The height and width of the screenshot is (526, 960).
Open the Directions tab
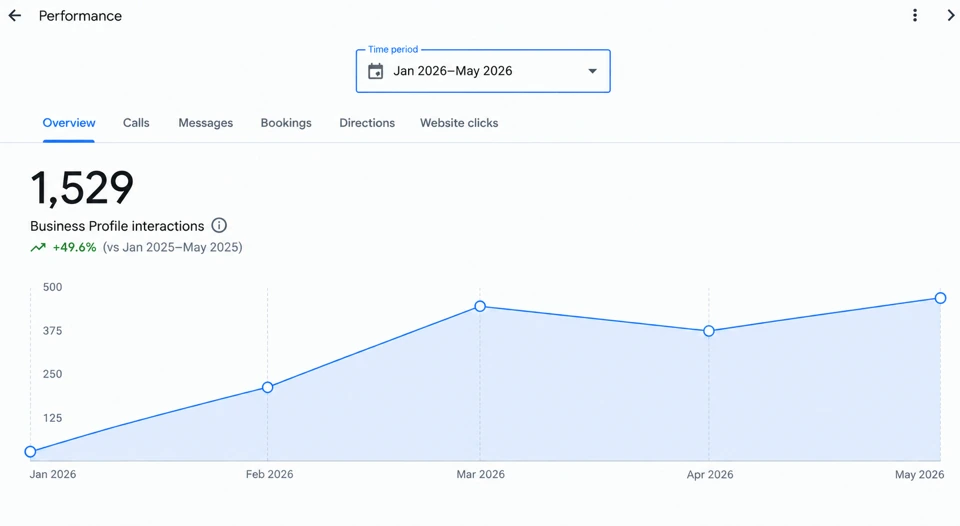[367, 123]
